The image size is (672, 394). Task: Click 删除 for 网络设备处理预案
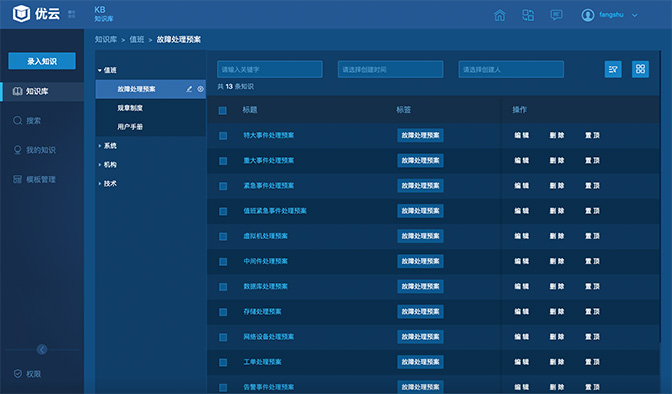(x=557, y=337)
